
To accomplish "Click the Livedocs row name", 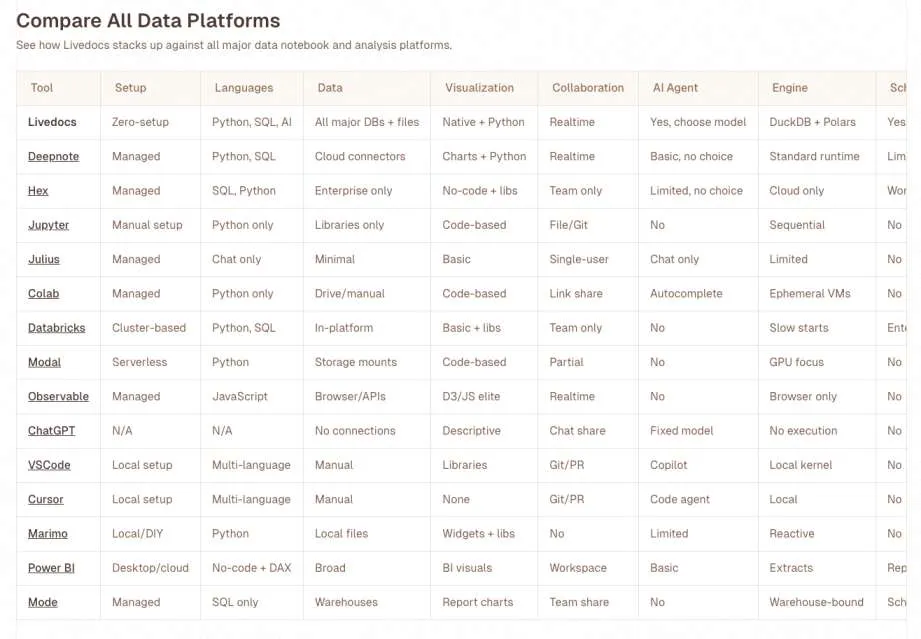I will (x=52, y=122).
